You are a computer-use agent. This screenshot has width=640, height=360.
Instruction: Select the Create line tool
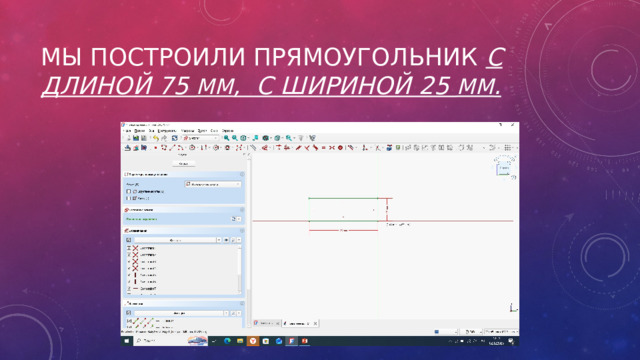point(172,148)
